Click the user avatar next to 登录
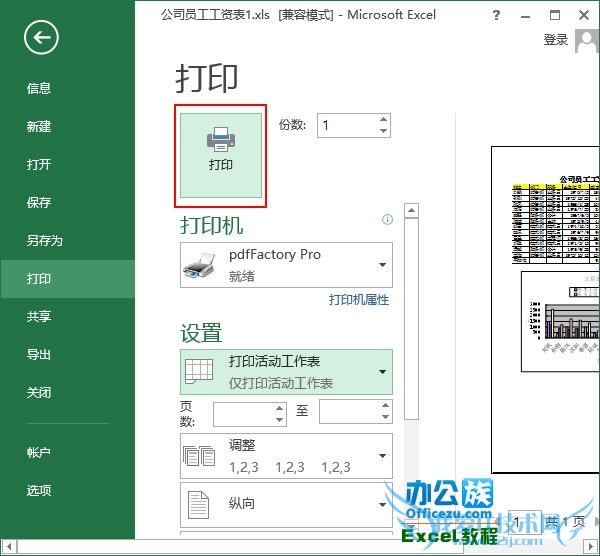 click(584, 40)
